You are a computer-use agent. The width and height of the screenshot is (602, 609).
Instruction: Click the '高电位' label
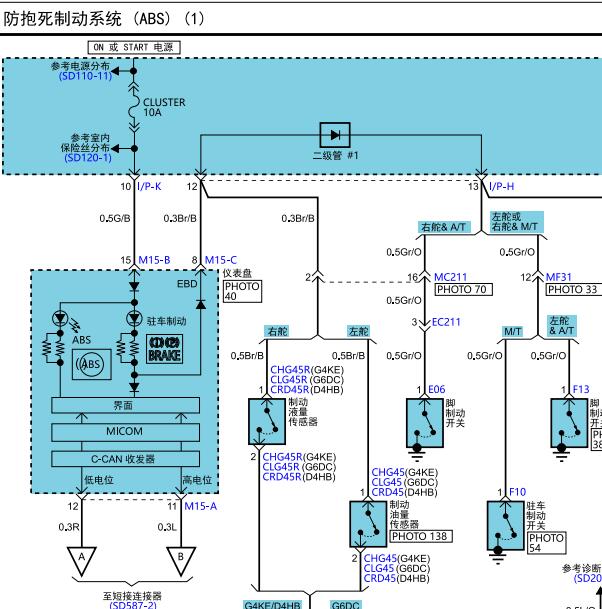click(x=197, y=480)
